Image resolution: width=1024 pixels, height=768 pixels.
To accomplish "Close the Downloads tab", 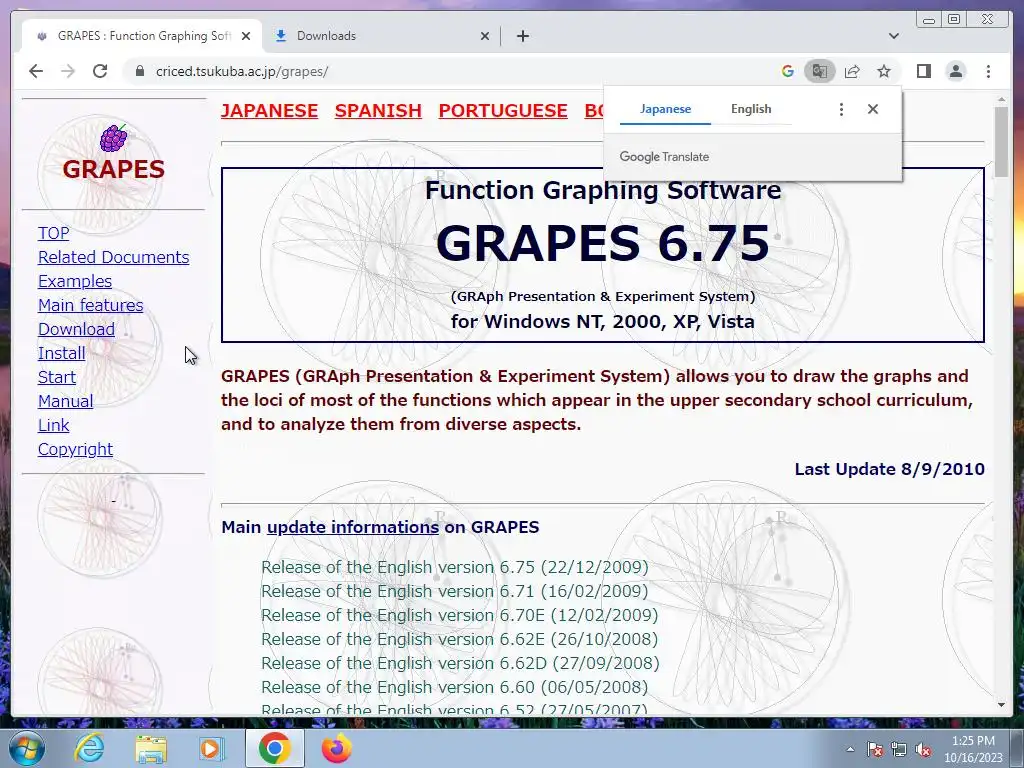I will 485,36.
